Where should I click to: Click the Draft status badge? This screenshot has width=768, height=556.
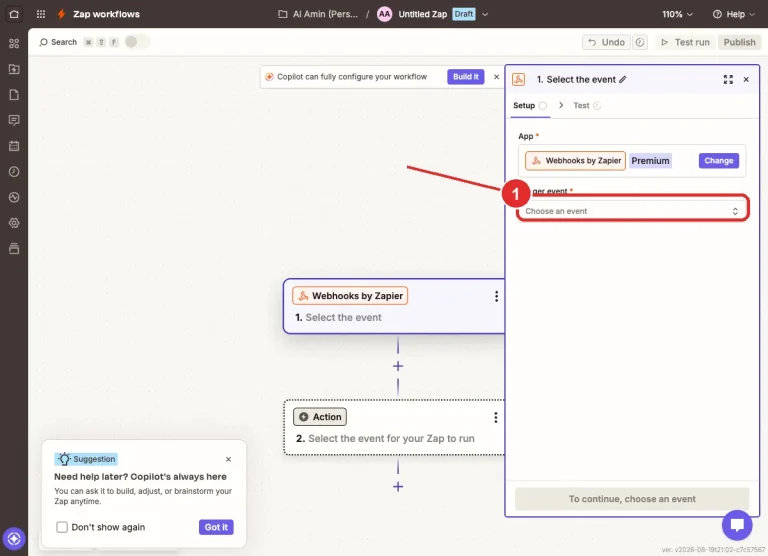463,14
